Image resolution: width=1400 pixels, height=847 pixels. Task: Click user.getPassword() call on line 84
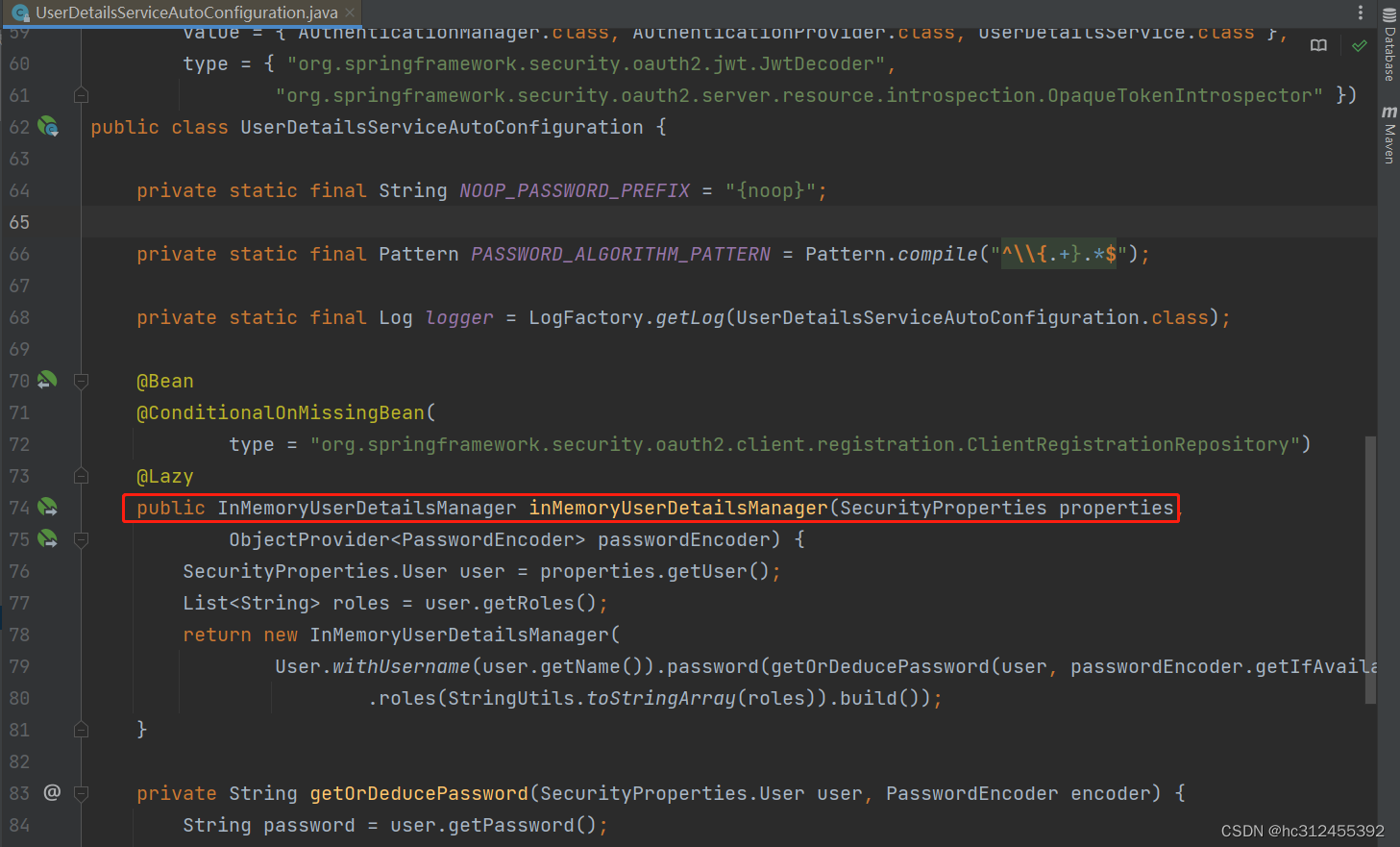coord(494,825)
